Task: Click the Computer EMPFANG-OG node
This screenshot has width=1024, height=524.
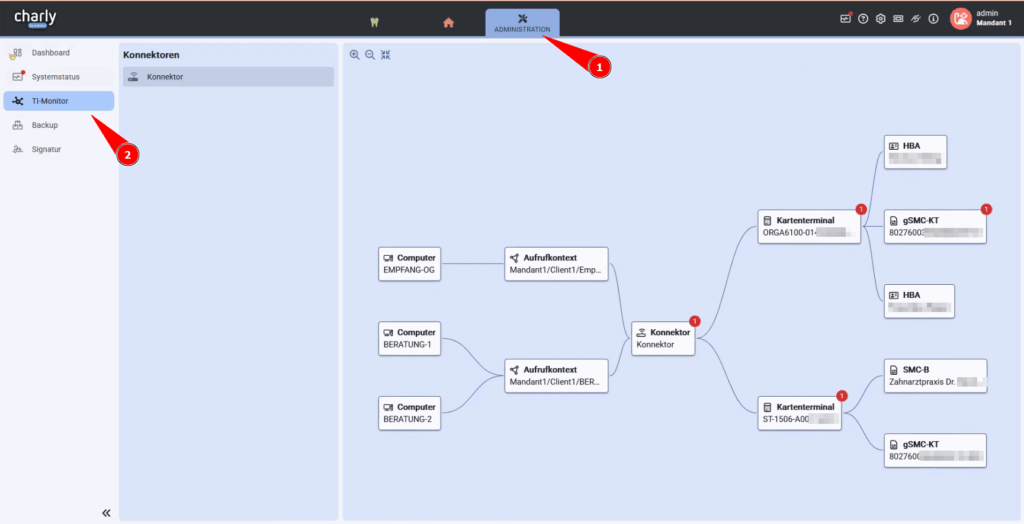Action: click(409, 263)
